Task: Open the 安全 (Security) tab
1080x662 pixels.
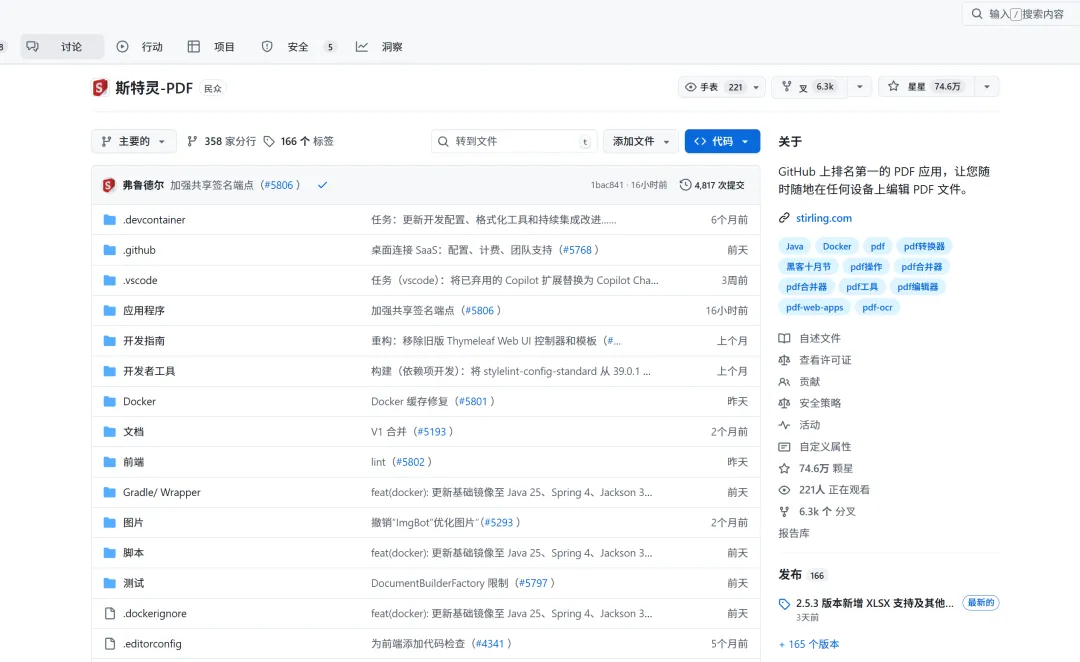Action: point(299,47)
